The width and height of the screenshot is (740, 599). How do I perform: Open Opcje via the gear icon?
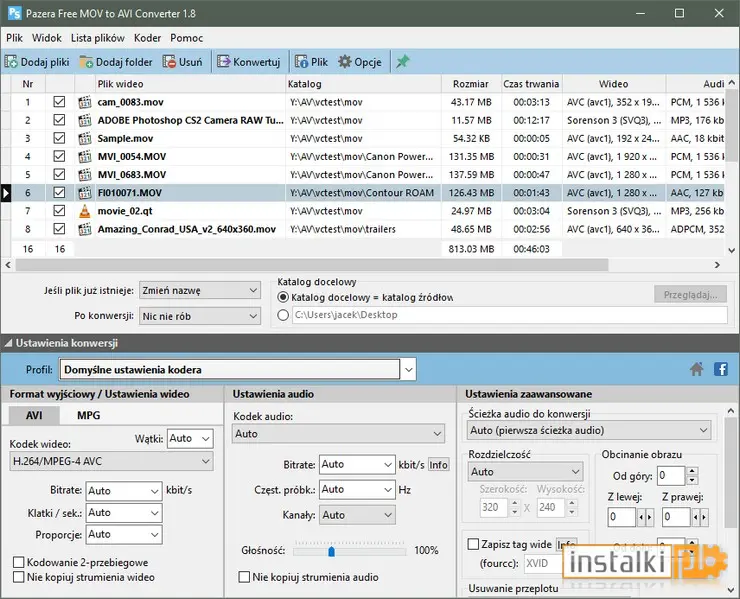pos(345,62)
